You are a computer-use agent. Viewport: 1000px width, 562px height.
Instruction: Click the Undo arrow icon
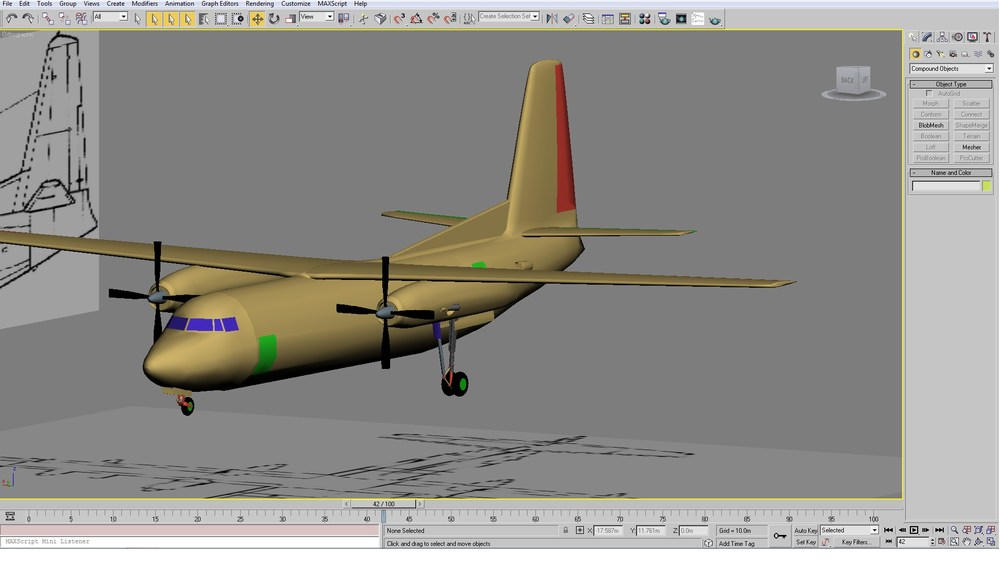[x=11, y=18]
